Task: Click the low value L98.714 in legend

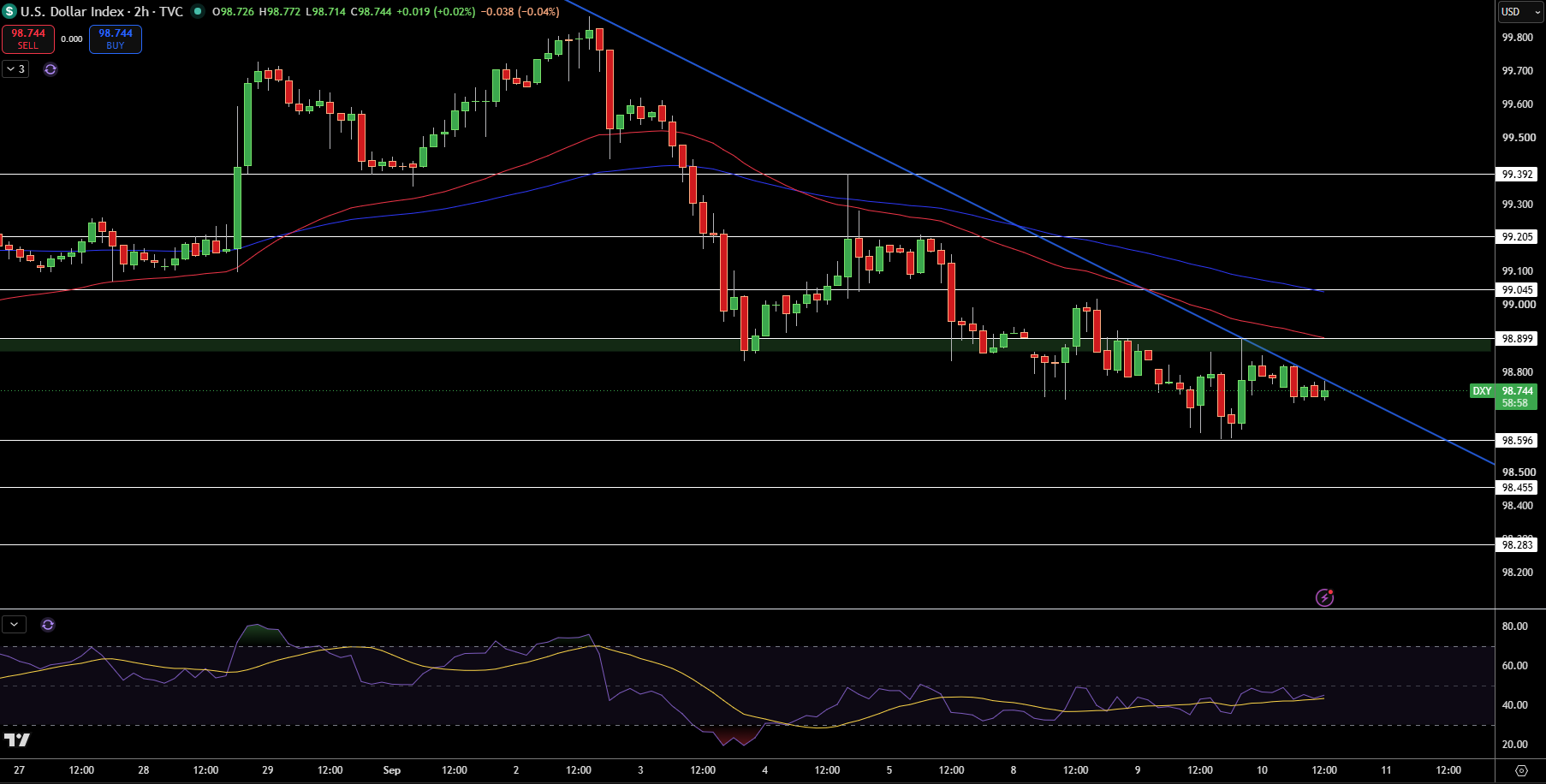Action: pyautogui.click(x=326, y=12)
